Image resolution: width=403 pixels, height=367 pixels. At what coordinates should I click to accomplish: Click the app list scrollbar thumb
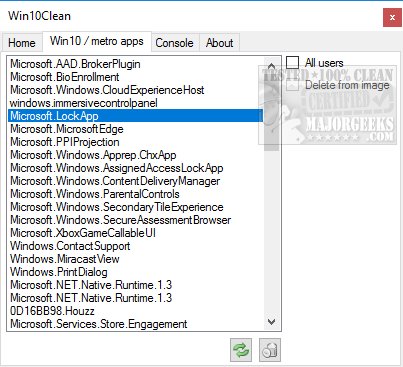click(x=272, y=112)
